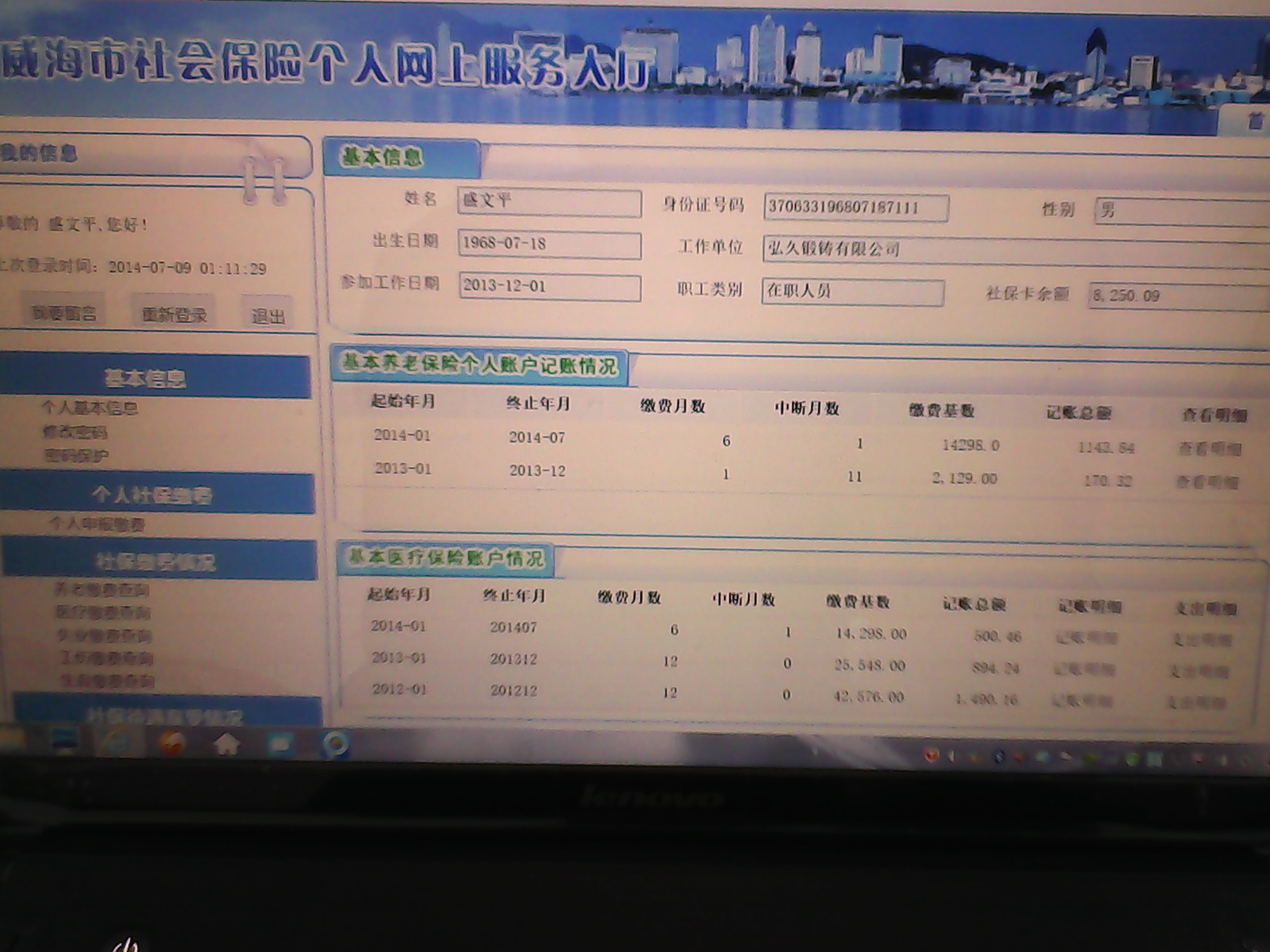Click the 参加工作日期 field showing 2013-12-01
Screen dimensions: 1270x952
[549, 286]
